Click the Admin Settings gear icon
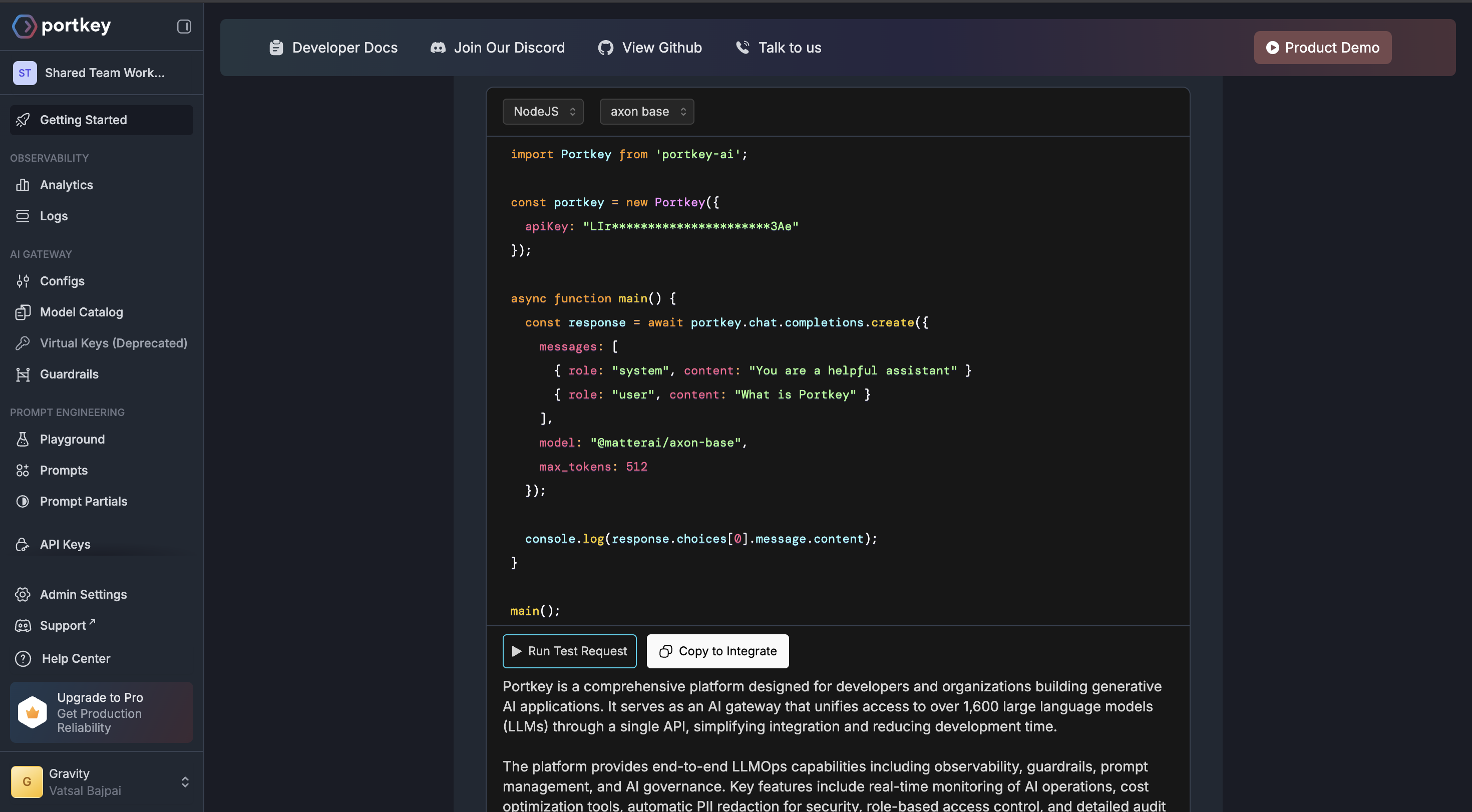 click(x=23, y=594)
